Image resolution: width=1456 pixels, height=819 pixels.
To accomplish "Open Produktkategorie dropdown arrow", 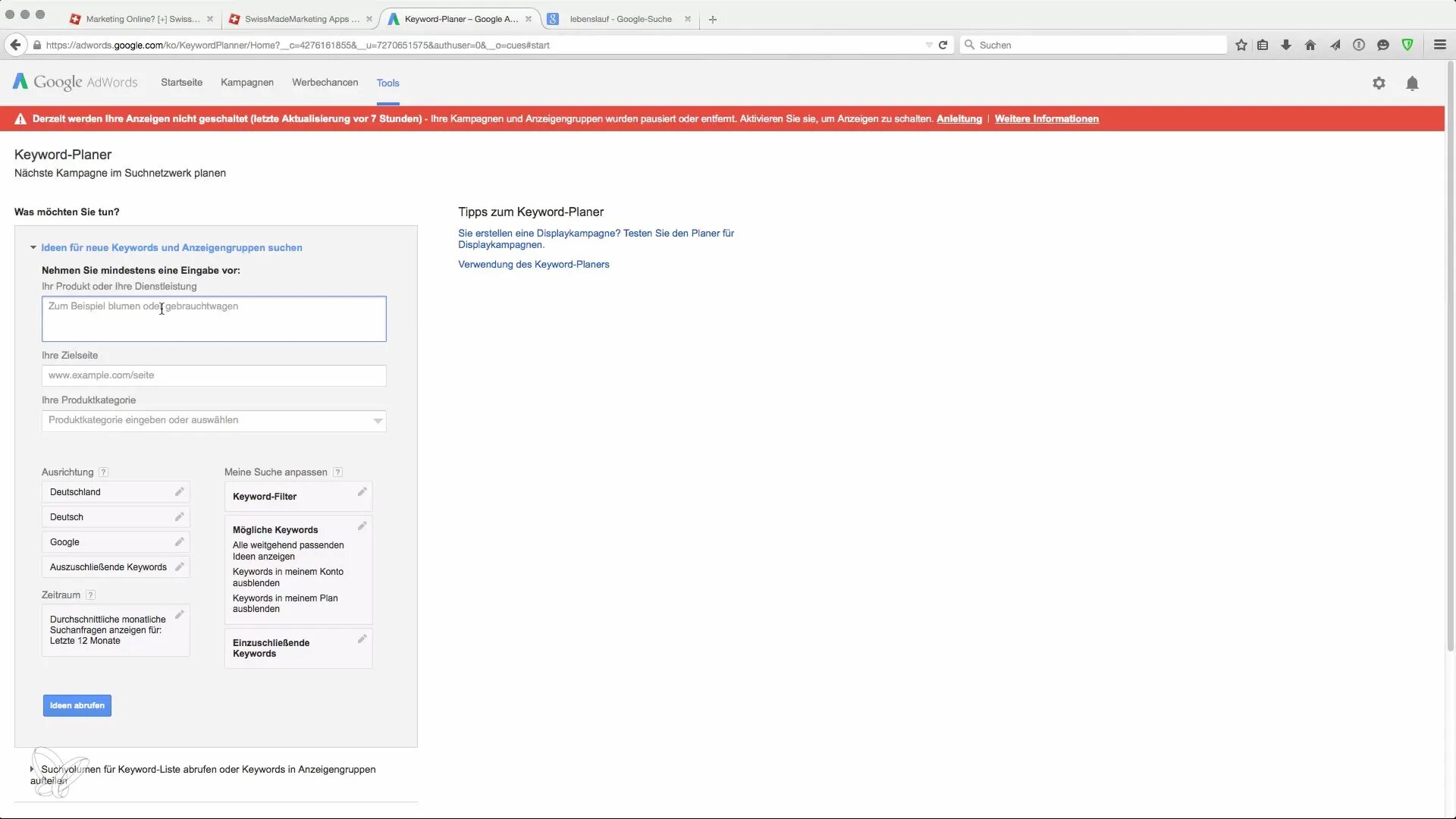I will [x=378, y=421].
